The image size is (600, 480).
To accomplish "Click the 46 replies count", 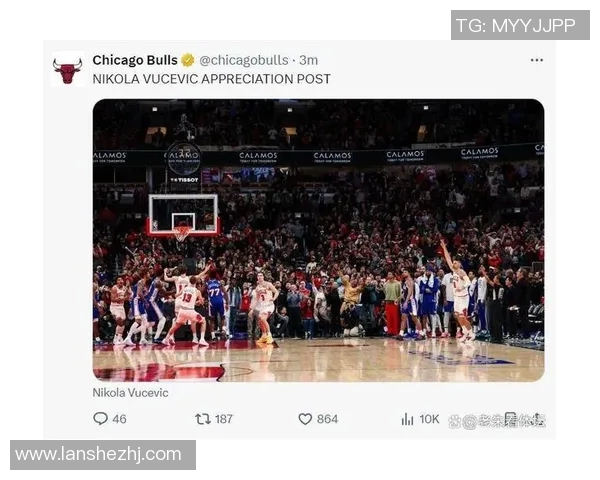I will tap(119, 419).
